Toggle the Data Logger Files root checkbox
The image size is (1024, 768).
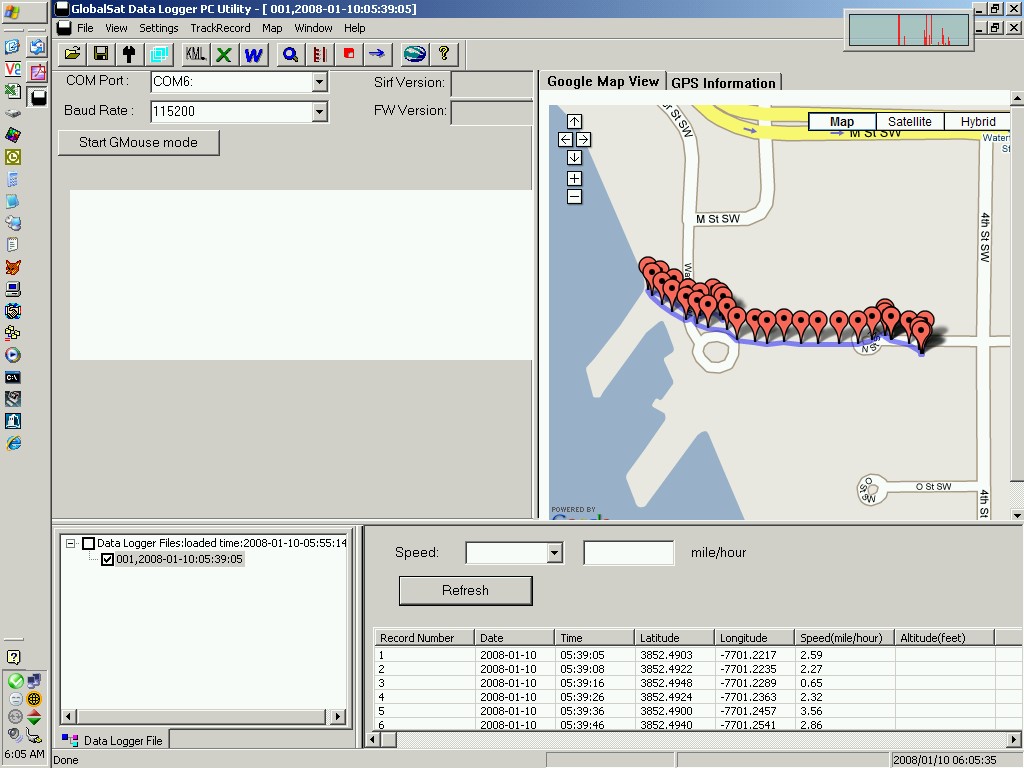[89, 543]
